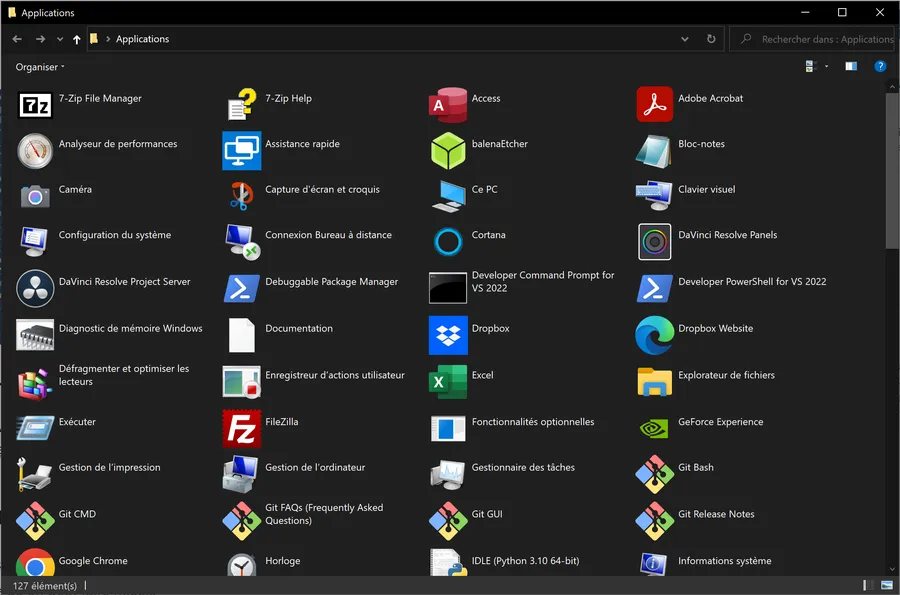Viewport: 900px width, 595px height.
Task: Switch to details view in status bar
Action: 868,585
